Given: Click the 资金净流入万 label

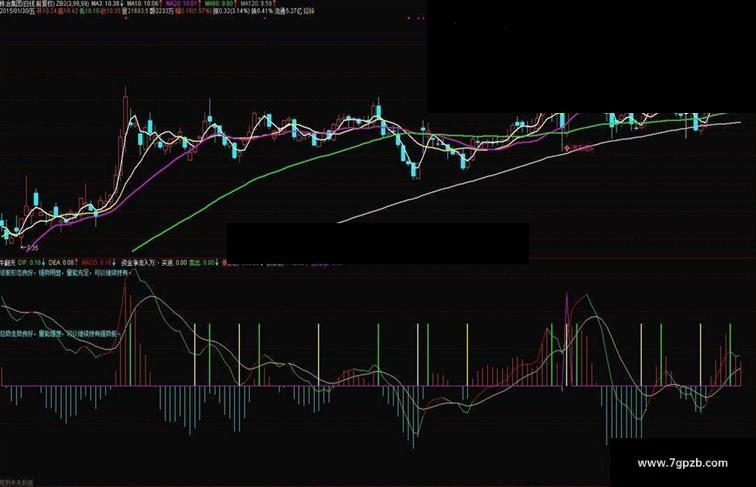Looking at the screenshot, I should click(x=137, y=263).
